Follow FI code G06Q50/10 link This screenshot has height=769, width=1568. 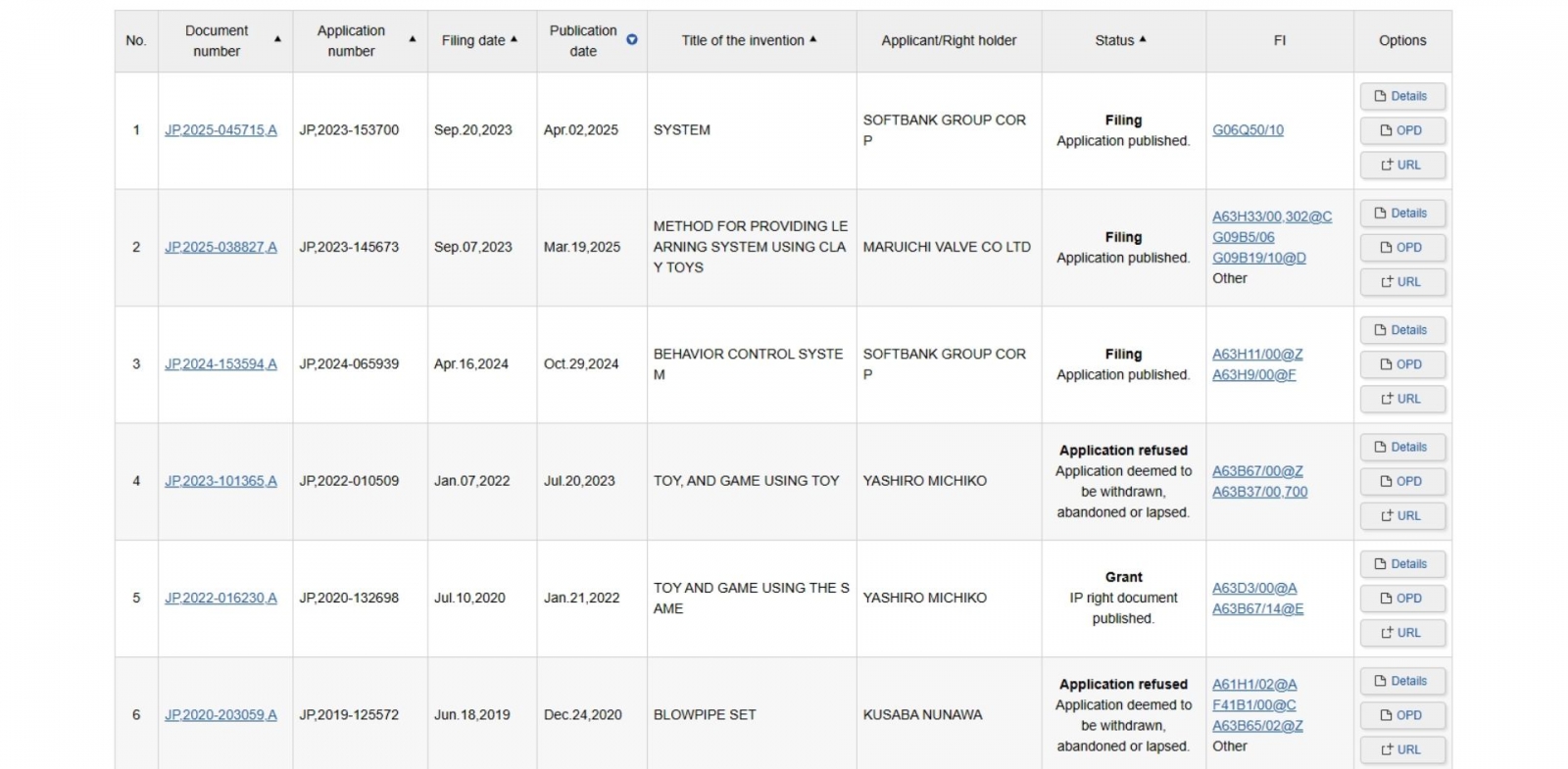coord(1248,130)
